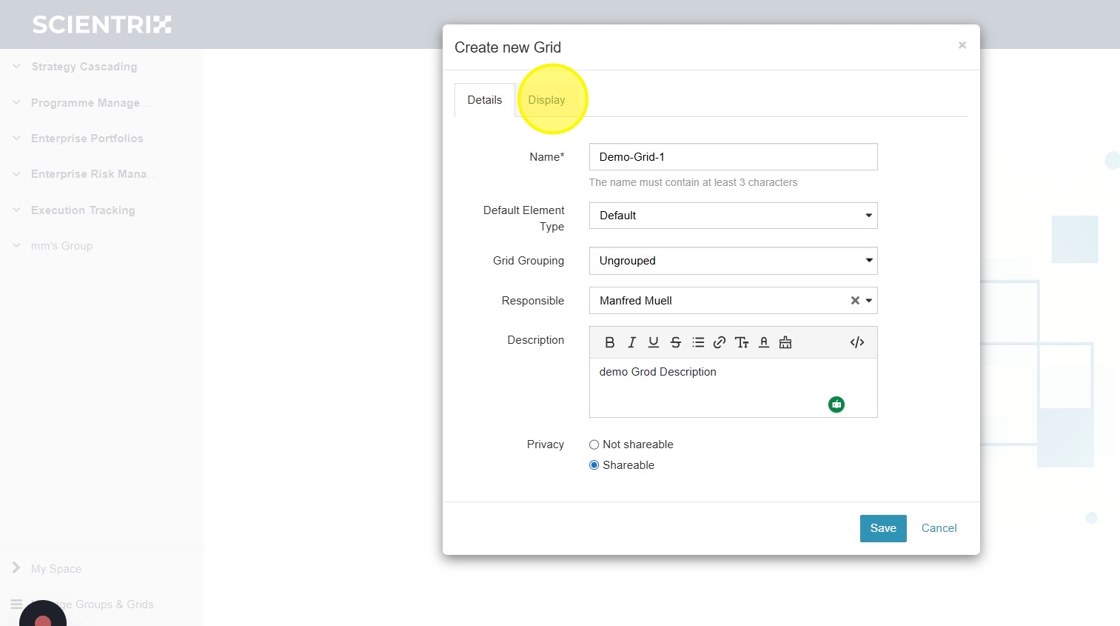Switch to HTML code view
The width and height of the screenshot is (1120, 626).
tap(857, 342)
